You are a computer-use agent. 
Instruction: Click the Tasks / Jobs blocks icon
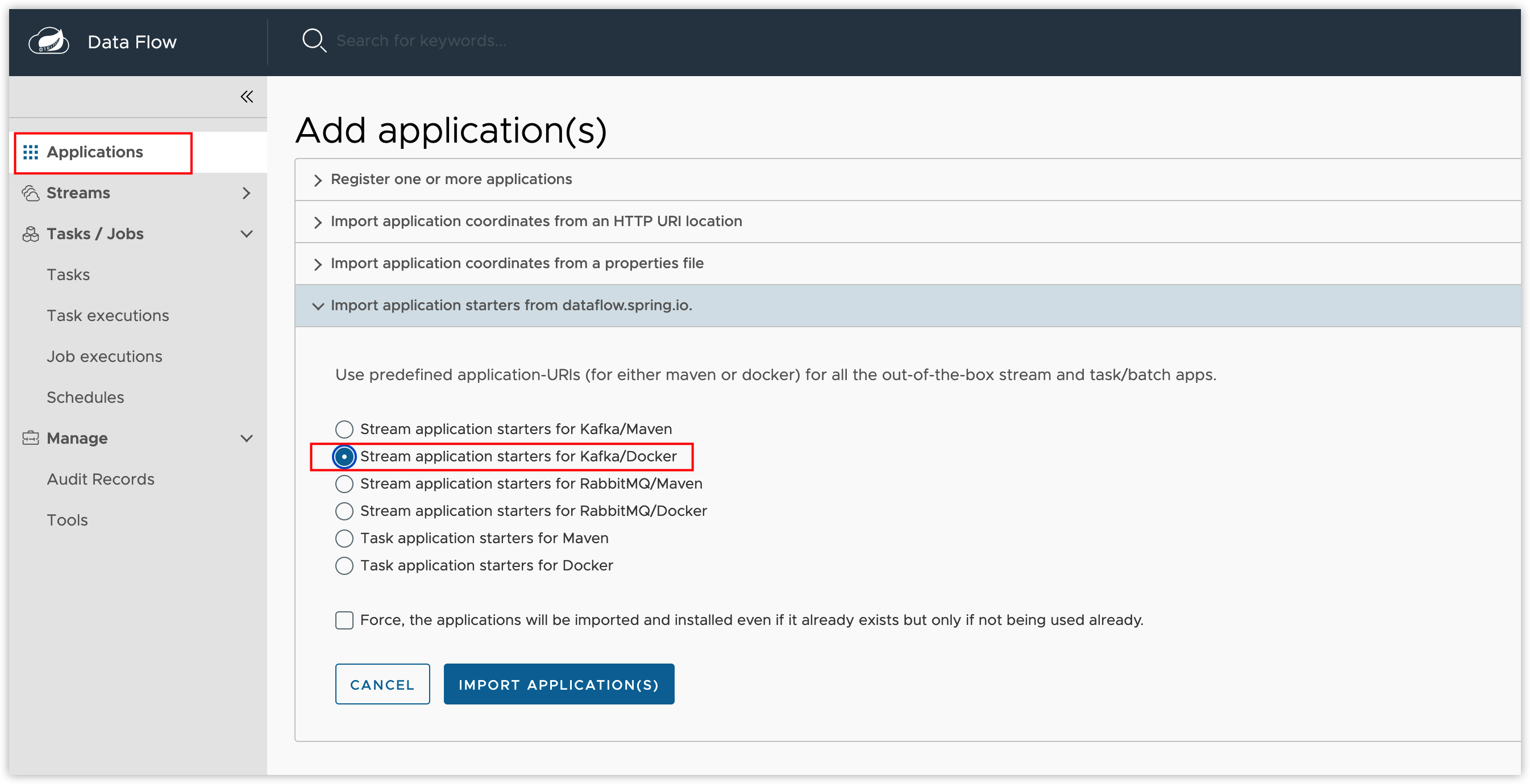pos(30,235)
